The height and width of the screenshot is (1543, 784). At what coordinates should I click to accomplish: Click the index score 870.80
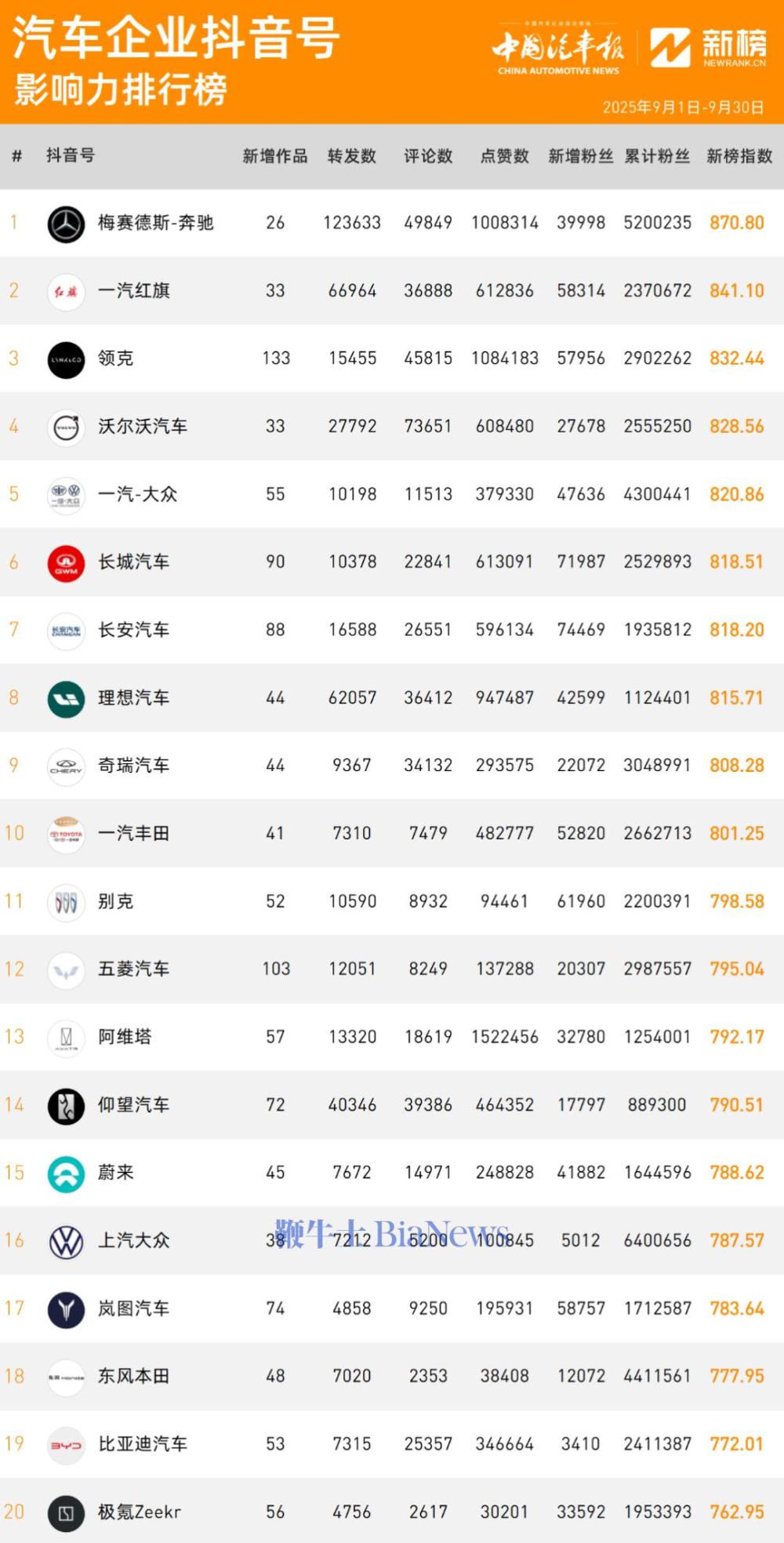coord(737,223)
